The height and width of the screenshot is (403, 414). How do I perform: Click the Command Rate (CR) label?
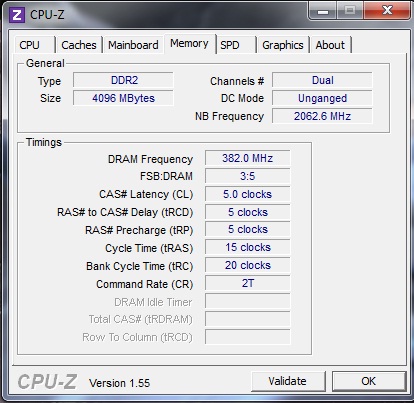pyautogui.click(x=145, y=284)
